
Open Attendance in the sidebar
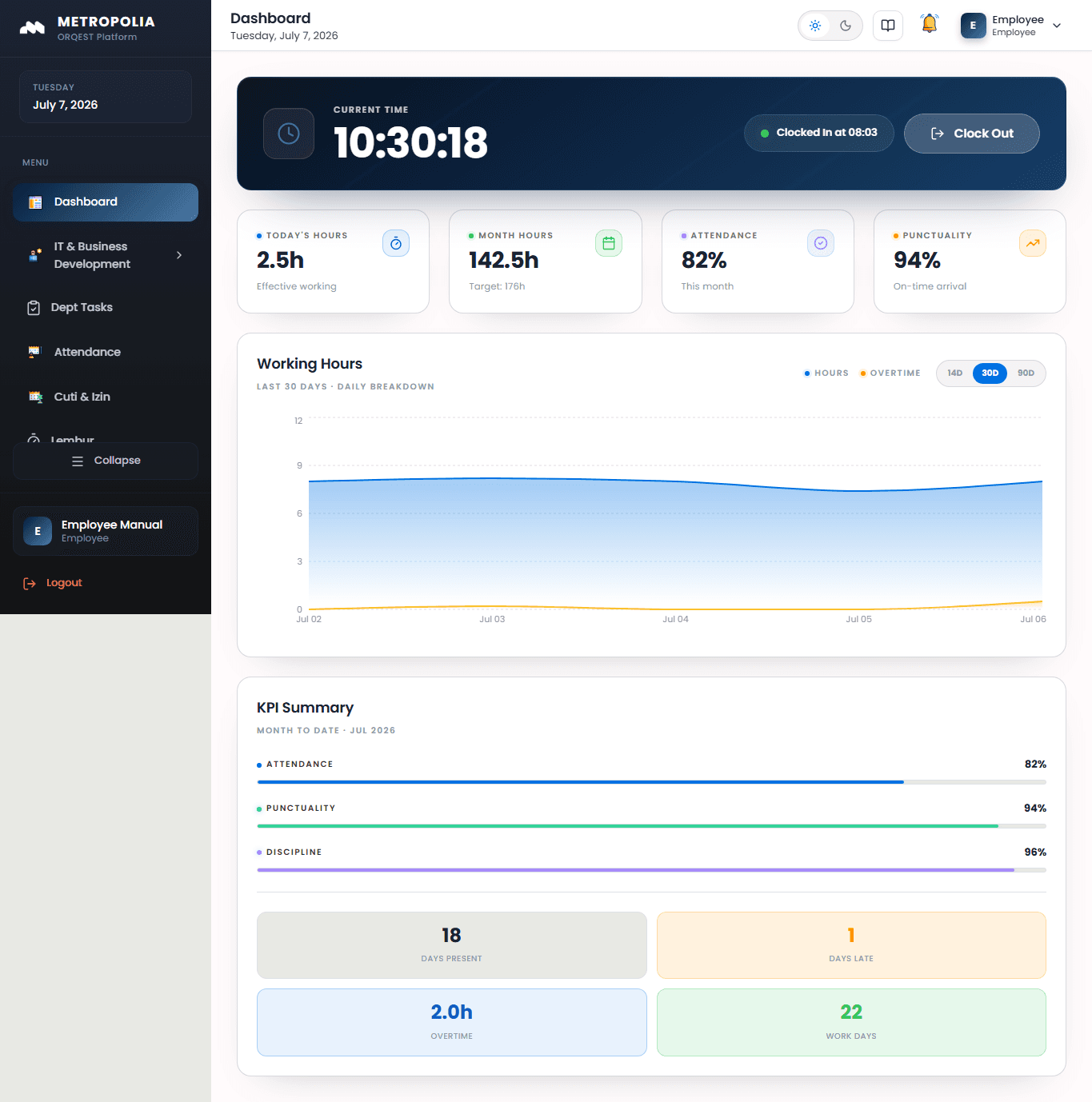click(106, 353)
